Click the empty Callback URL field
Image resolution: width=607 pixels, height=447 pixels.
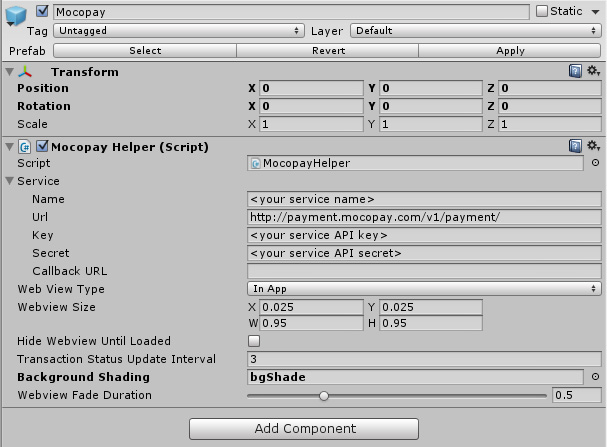[424, 271]
